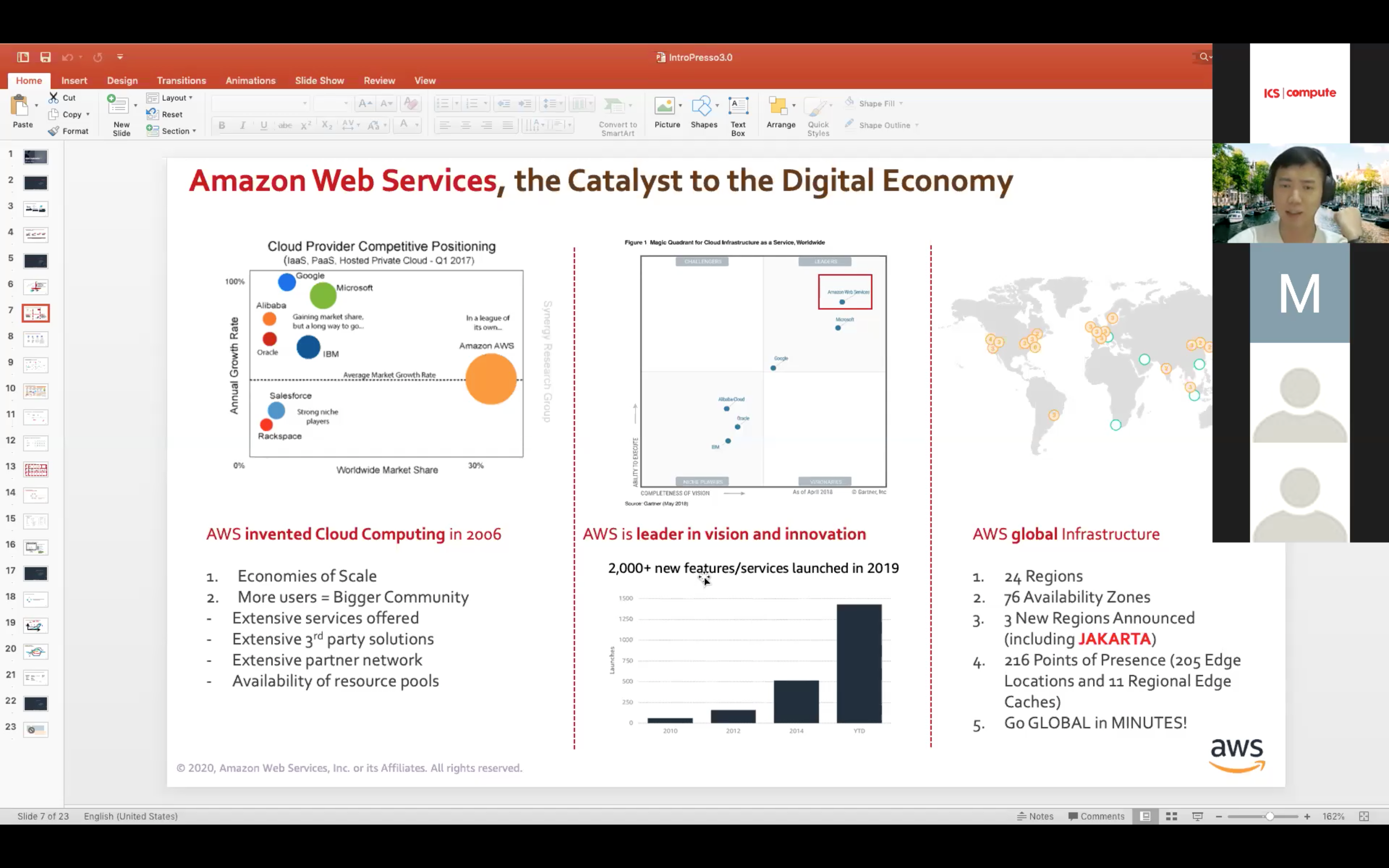This screenshot has height=868, width=1389.
Task: Switch to Transitions tab
Action: 181,81
